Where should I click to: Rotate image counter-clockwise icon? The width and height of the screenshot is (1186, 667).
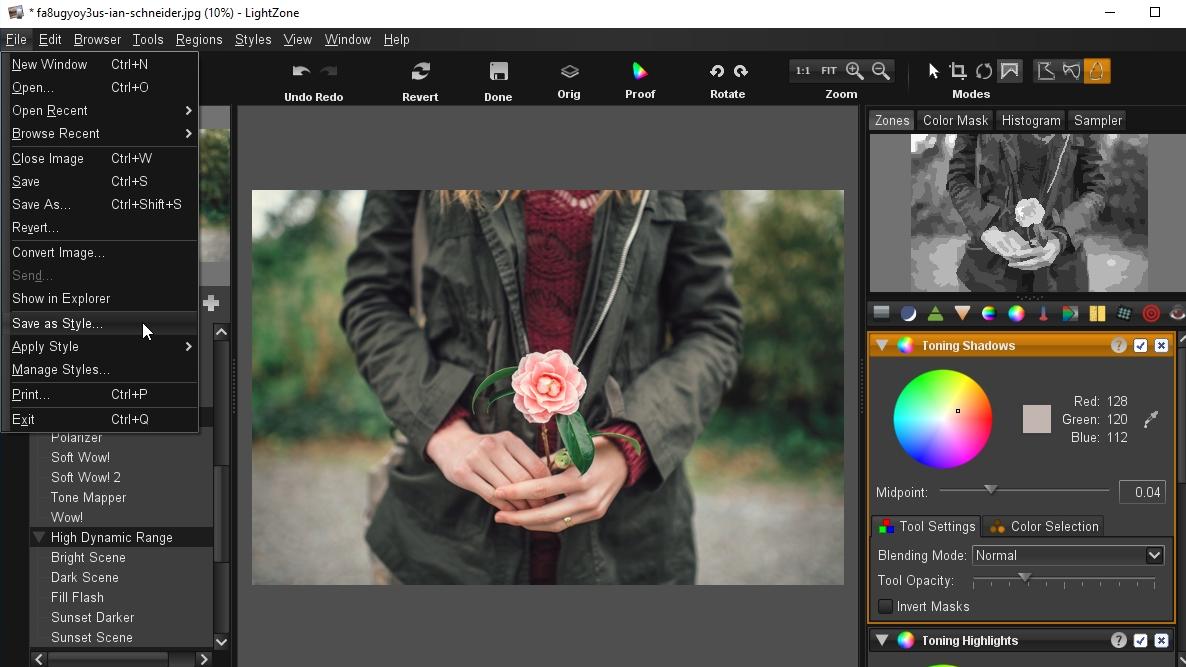pyautogui.click(x=716, y=71)
